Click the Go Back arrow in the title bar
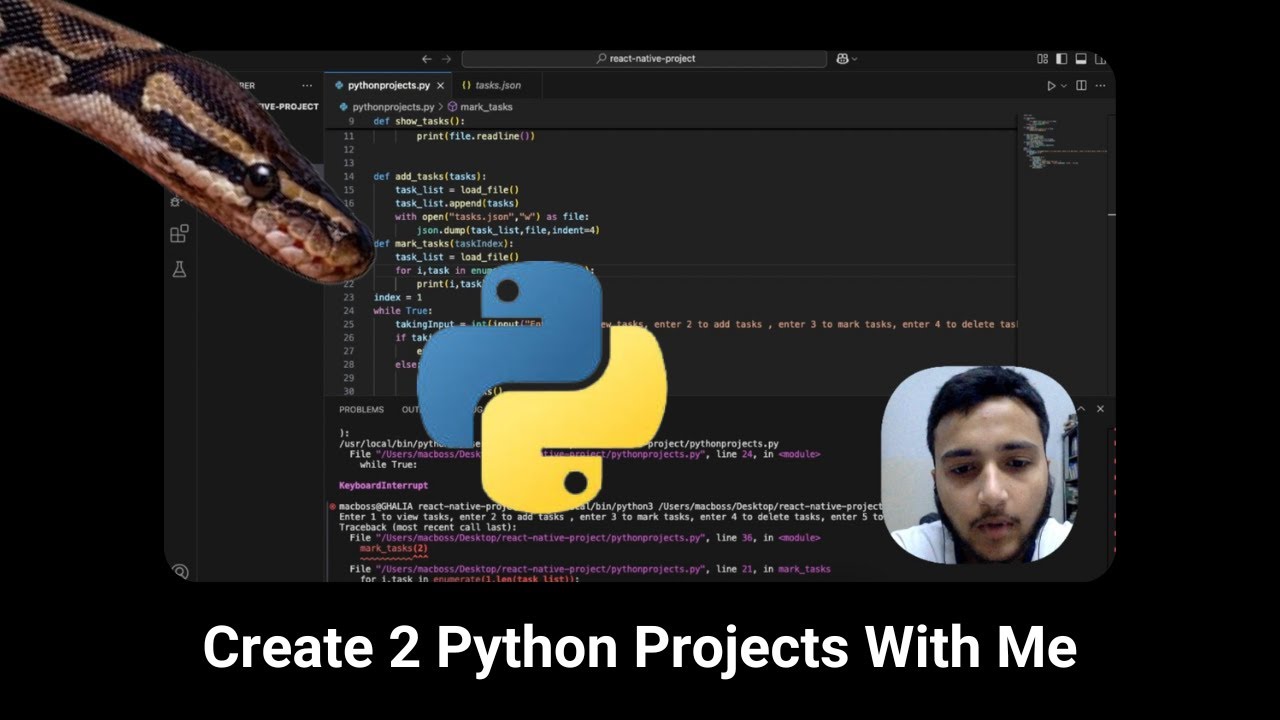Screen dimensions: 1280x720 (427, 59)
